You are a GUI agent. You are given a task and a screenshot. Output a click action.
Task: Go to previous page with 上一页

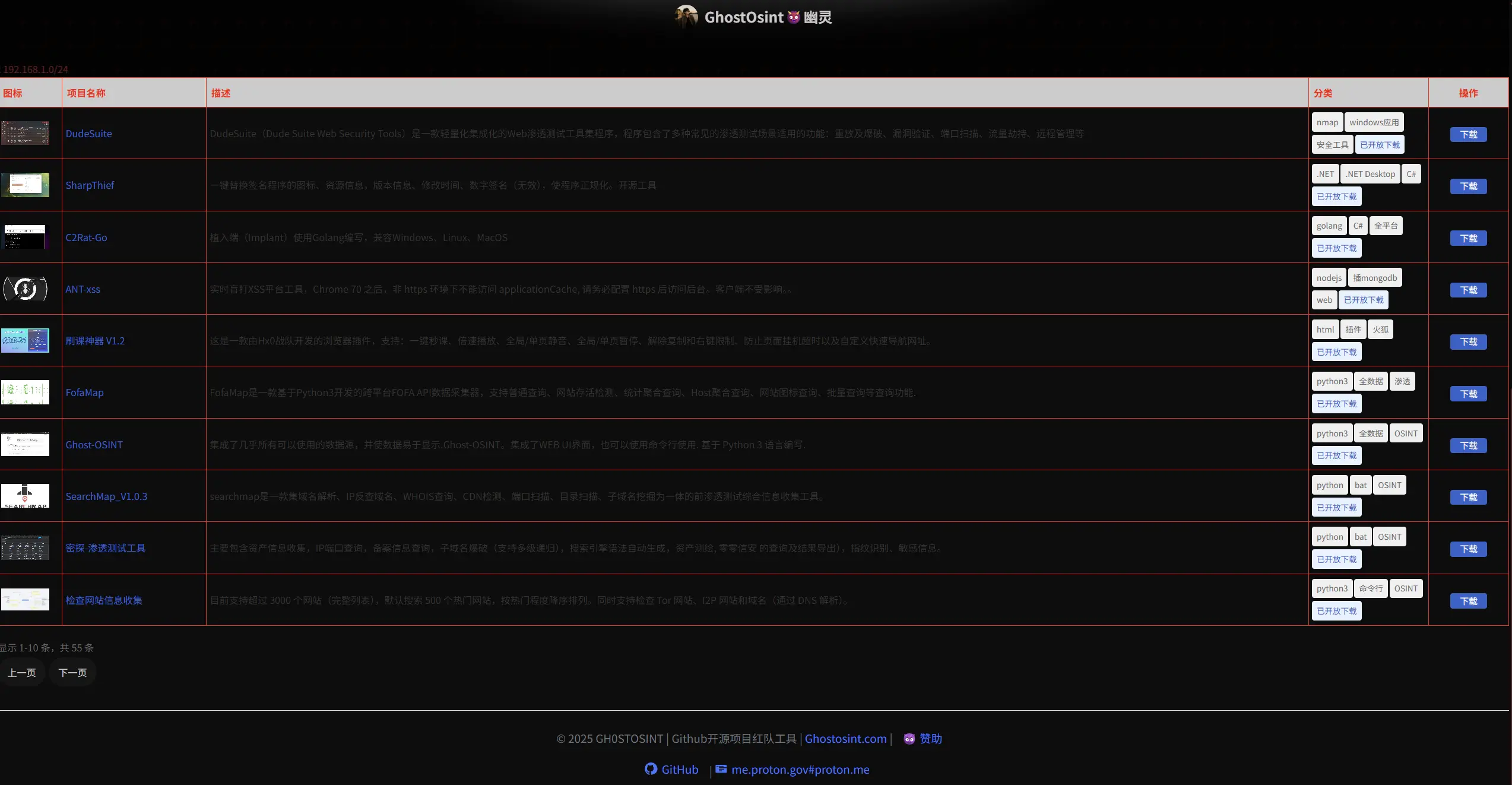[22, 672]
